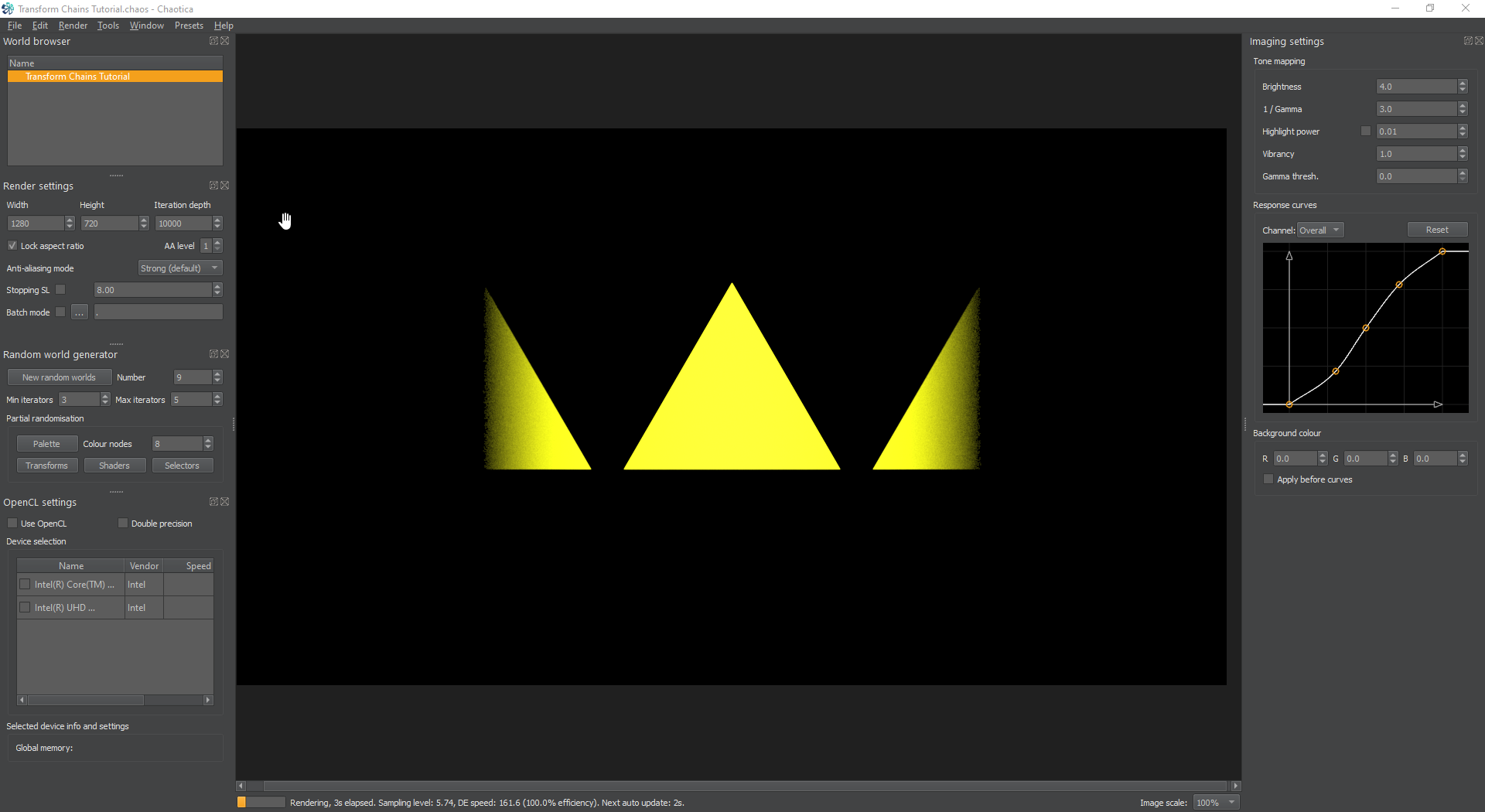
Task: Click the top-right response curve point
Action: (x=1442, y=252)
